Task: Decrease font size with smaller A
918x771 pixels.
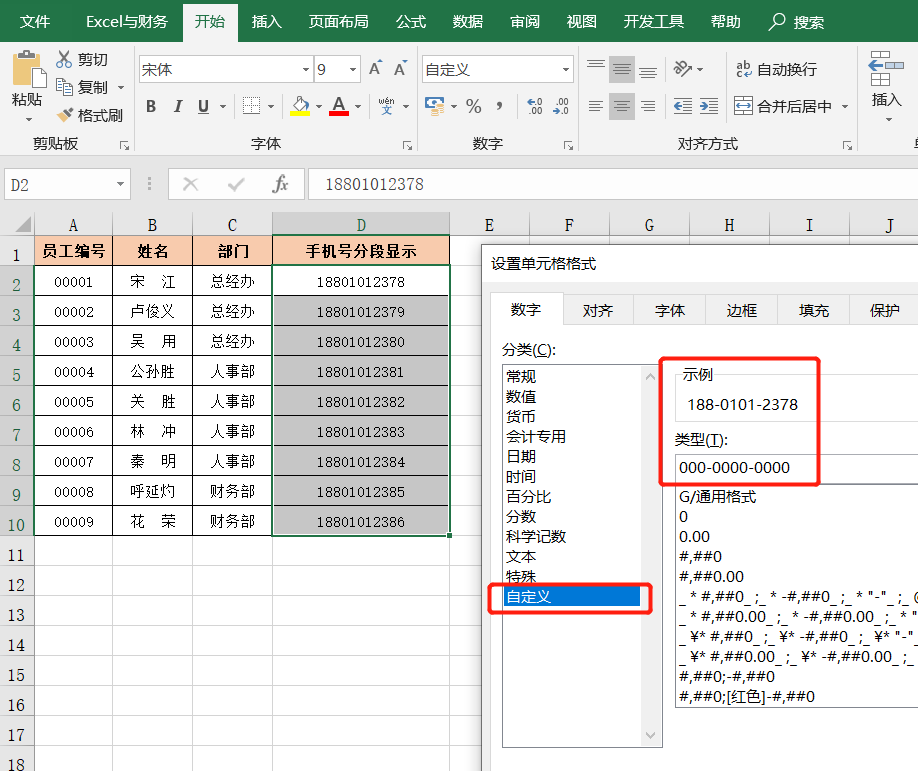Action: click(x=400, y=69)
